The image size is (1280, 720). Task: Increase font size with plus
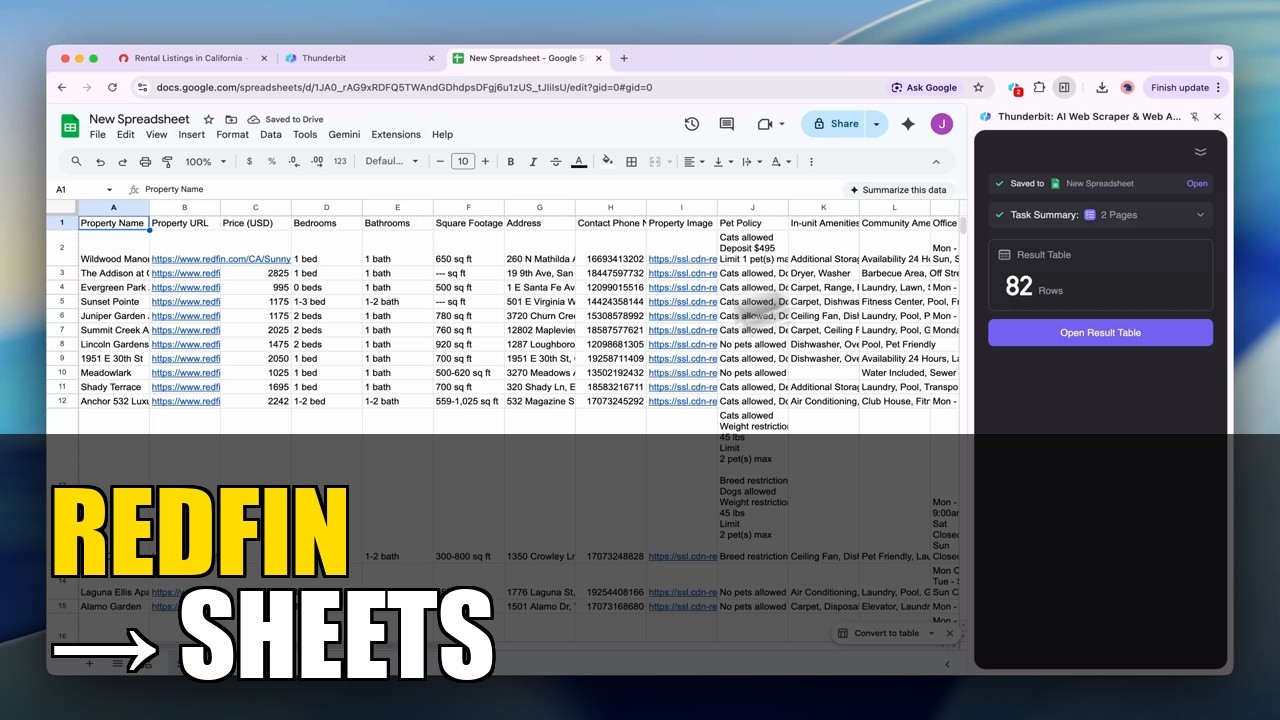[485, 161]
